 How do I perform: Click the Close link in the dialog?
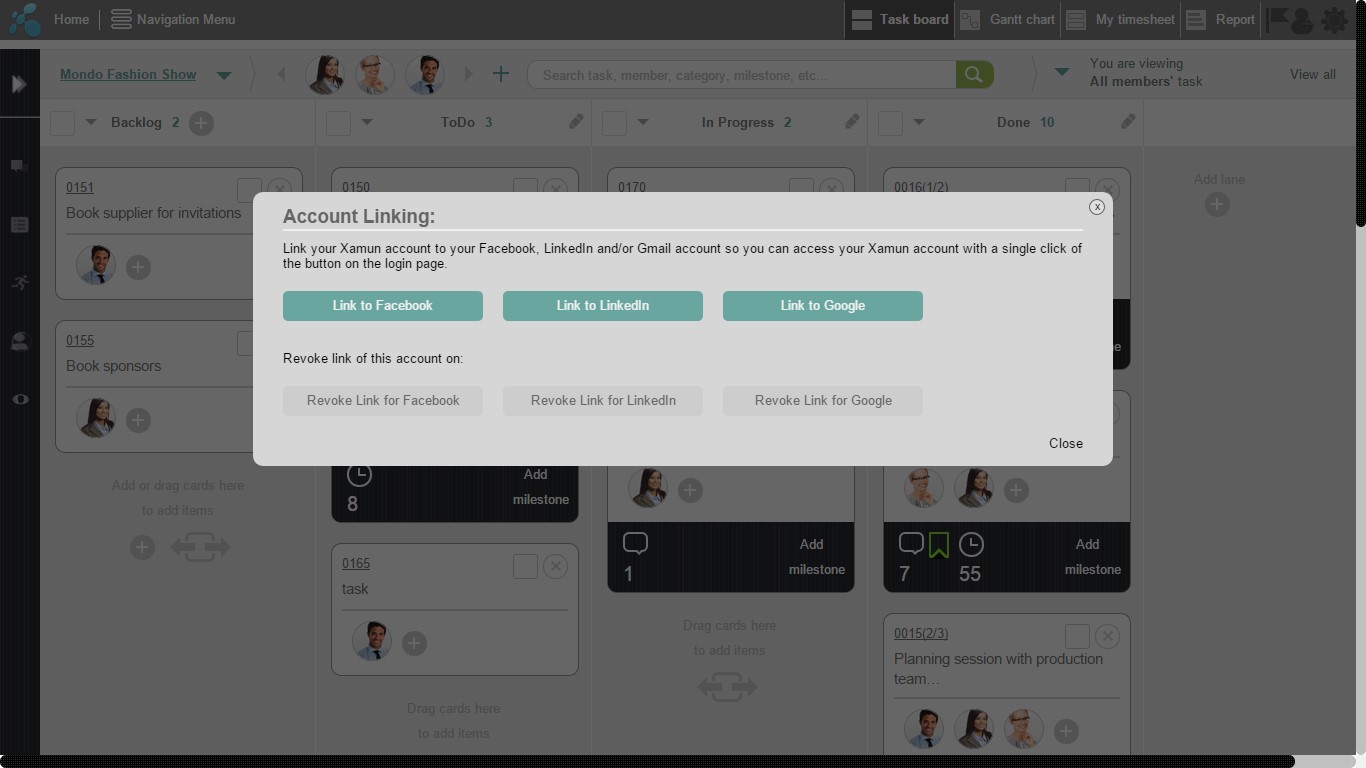coord(1066,443)
